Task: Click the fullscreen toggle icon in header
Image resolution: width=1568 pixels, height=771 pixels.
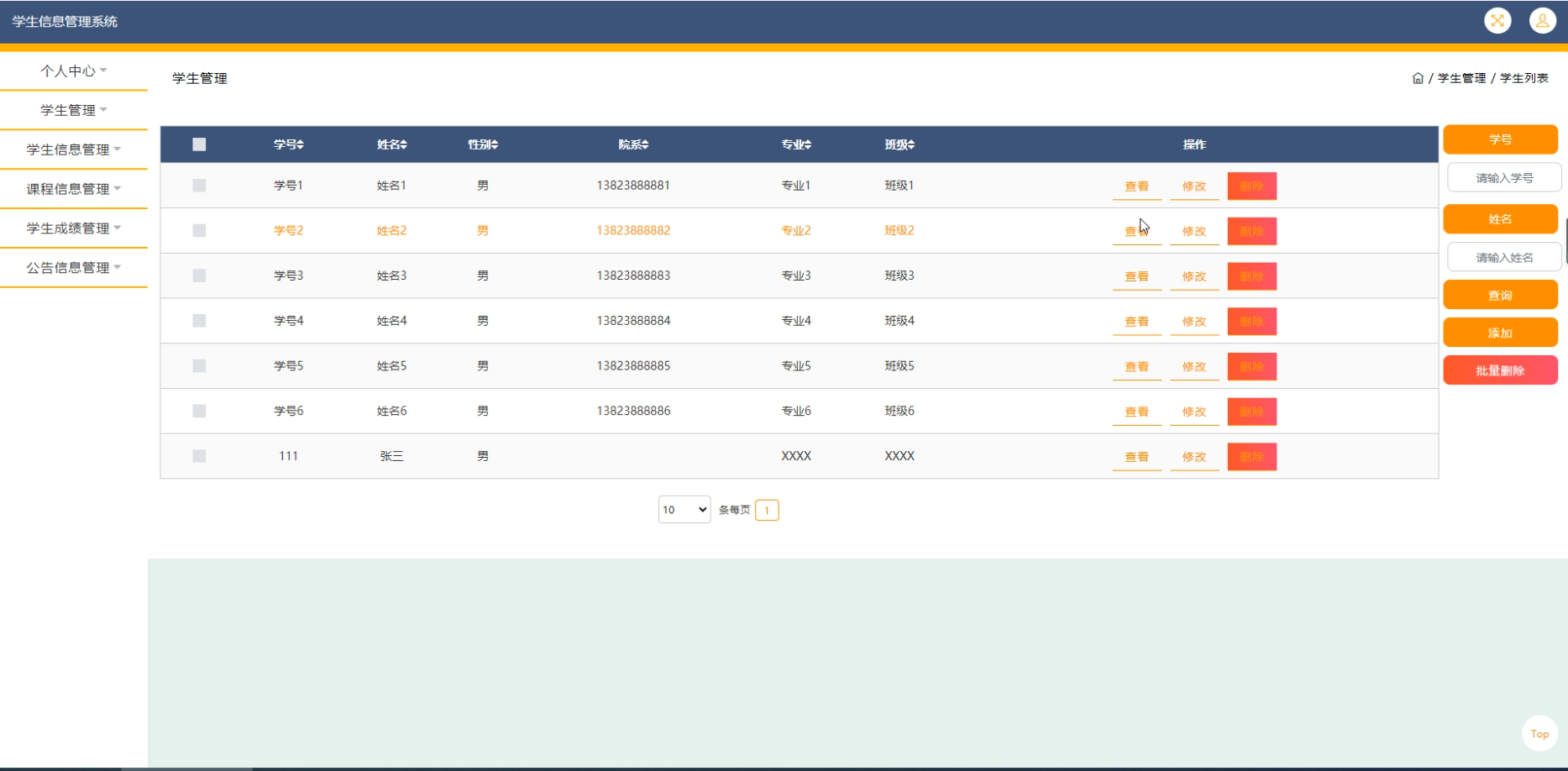Action: click(1497, 21)
